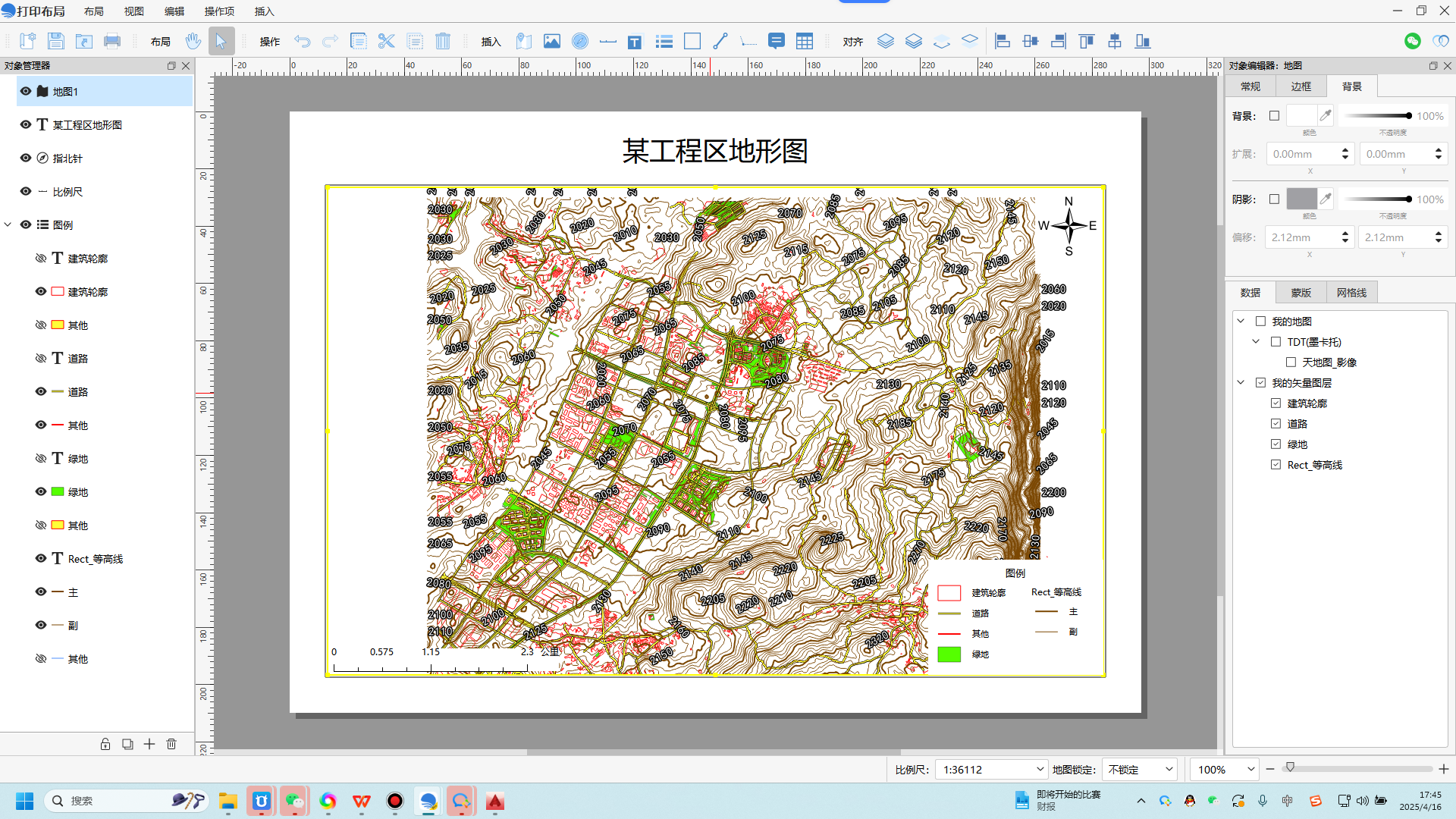Click the green WeChat icon in toolbar
1456x819 pixels.
pos(1412,41)
